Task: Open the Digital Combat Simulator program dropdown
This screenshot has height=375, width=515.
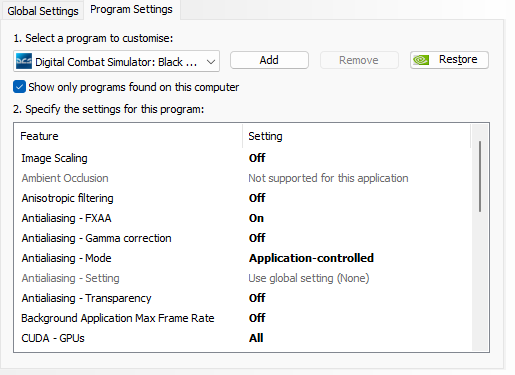Action: click(x=116, y=61)
